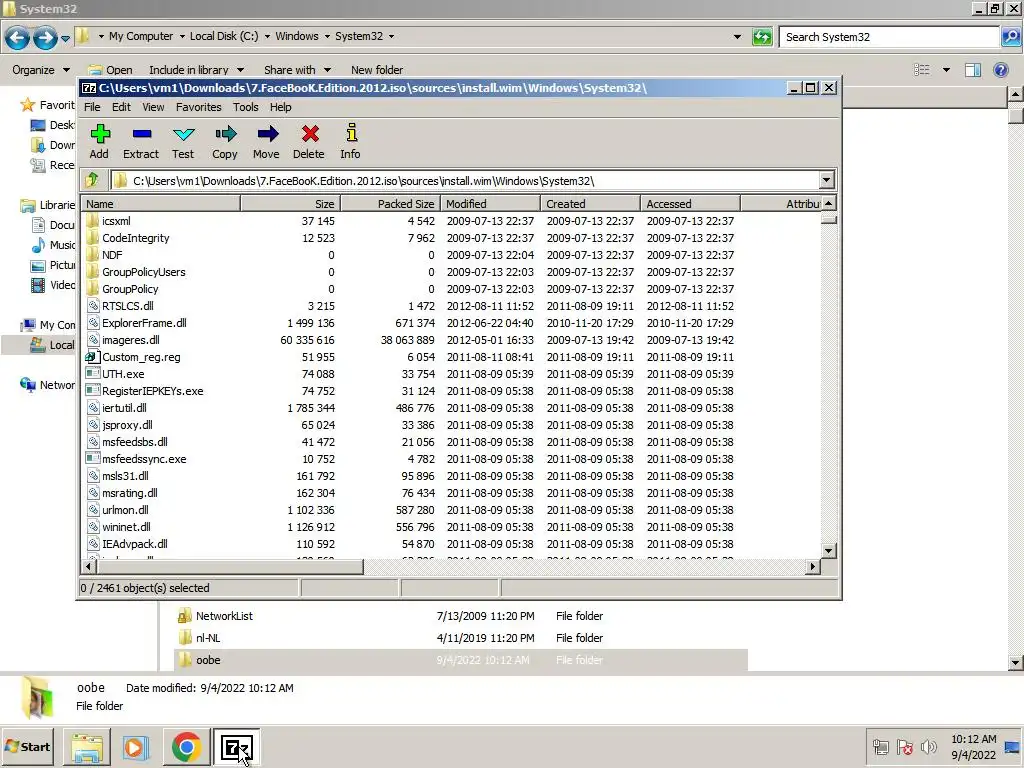The height and width of the screenshot is (768, 1024).
Task: Open the Favorites menu in 7-Zip
Action: coord(199,107)
